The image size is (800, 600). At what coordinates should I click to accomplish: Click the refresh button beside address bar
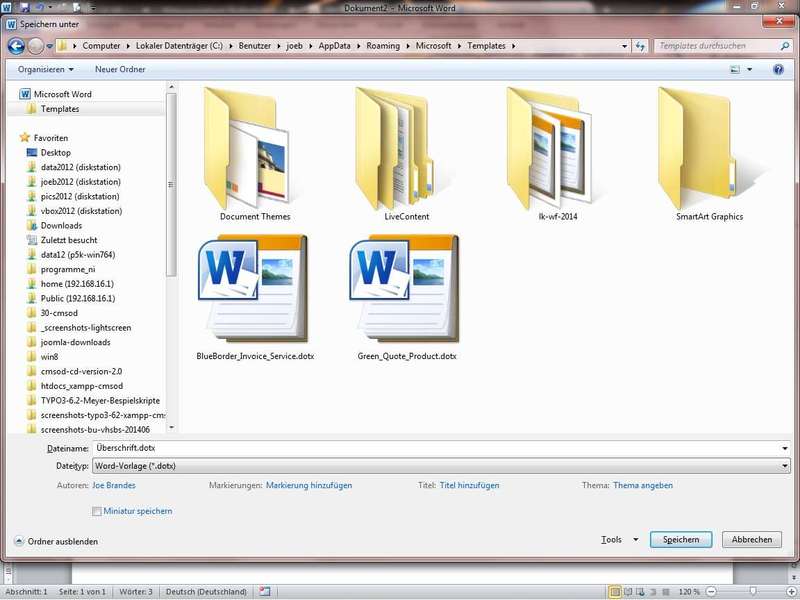pyautogui.click(x=639, y=46)
